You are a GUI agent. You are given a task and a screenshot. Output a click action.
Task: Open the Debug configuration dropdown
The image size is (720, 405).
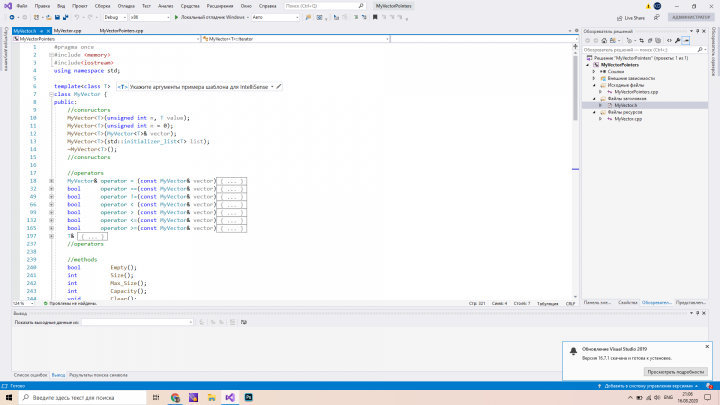tap(115, 17)
